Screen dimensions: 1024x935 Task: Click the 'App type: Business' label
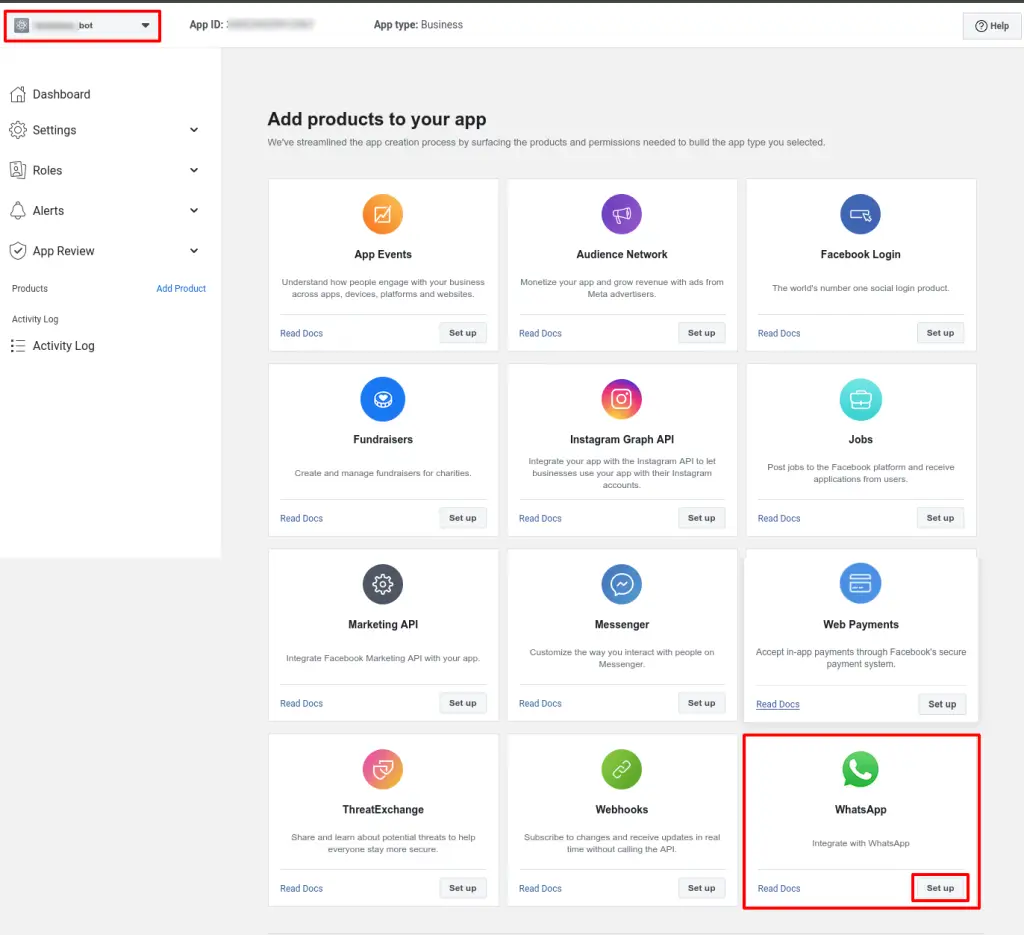418,25
